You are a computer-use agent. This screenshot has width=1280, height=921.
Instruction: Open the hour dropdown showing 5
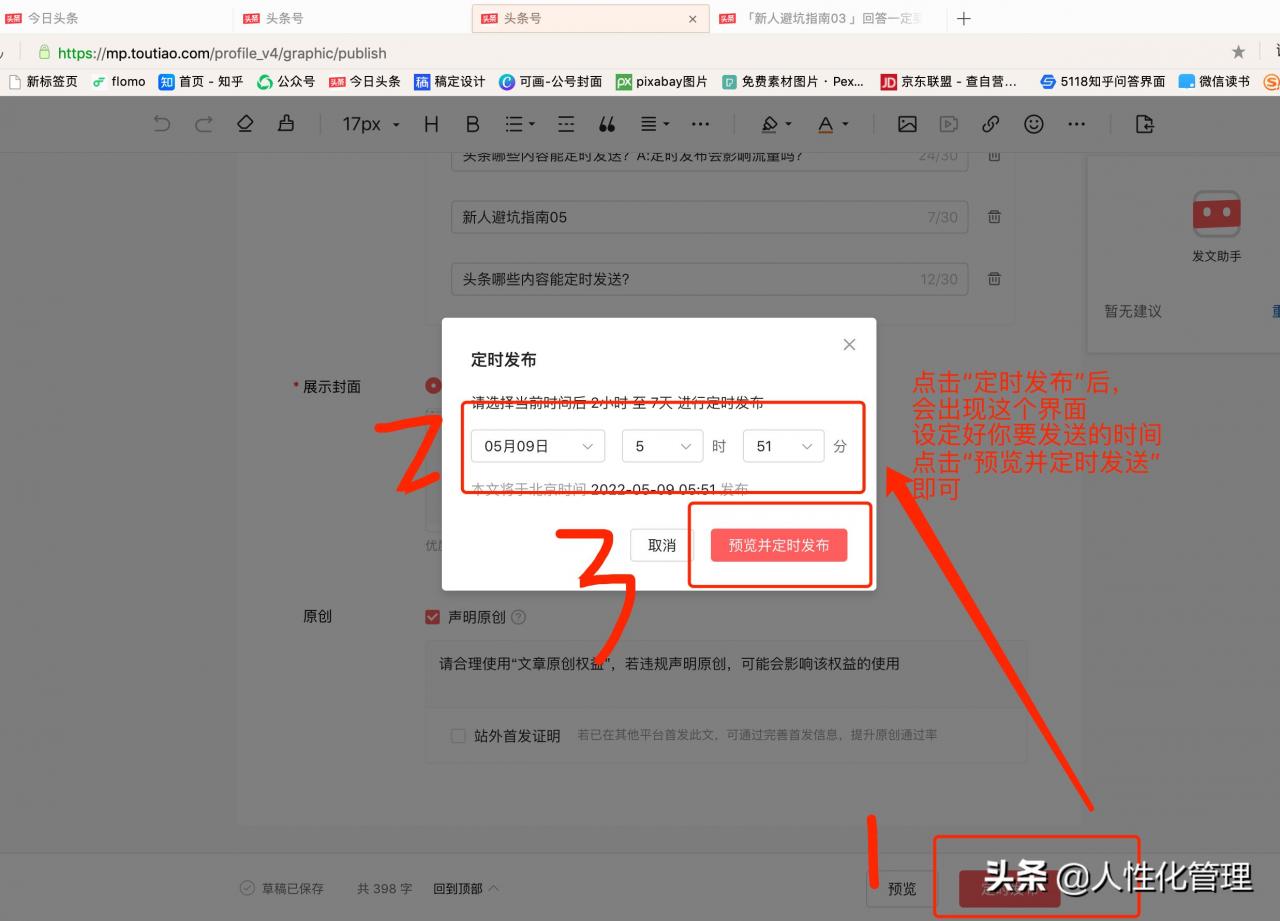tap(662, 446)
